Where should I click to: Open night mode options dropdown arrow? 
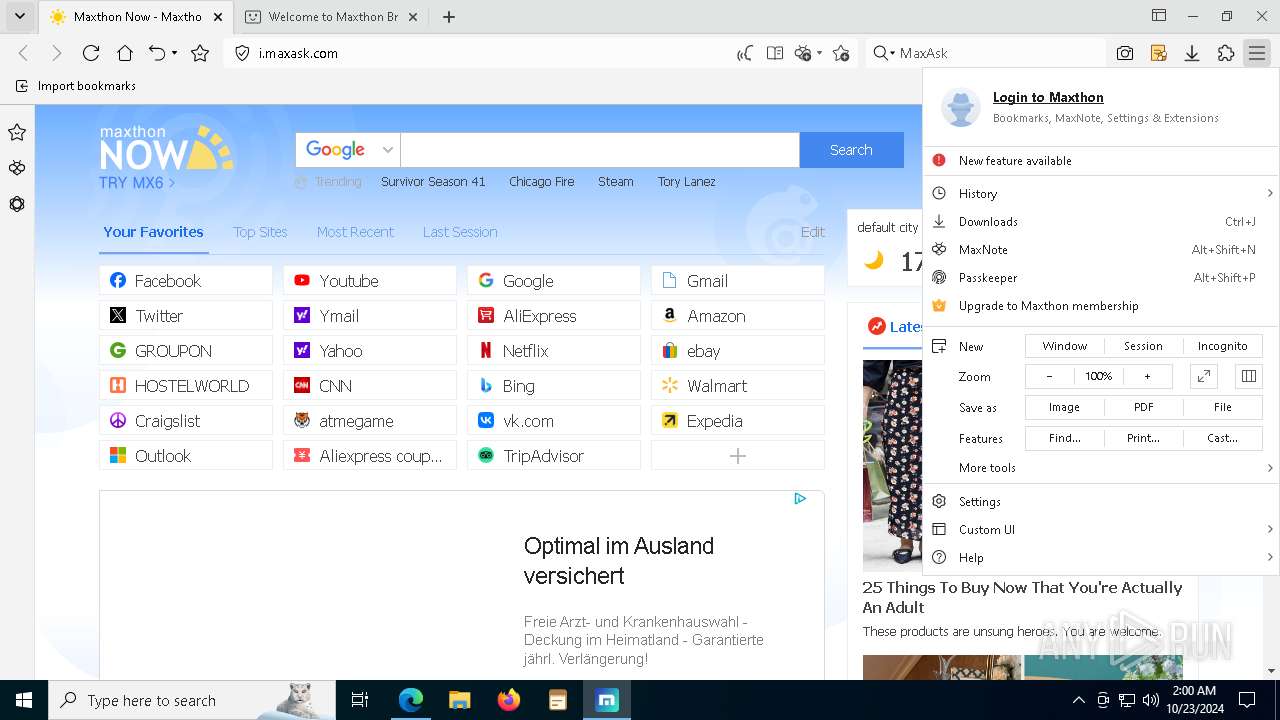[819, 53]
